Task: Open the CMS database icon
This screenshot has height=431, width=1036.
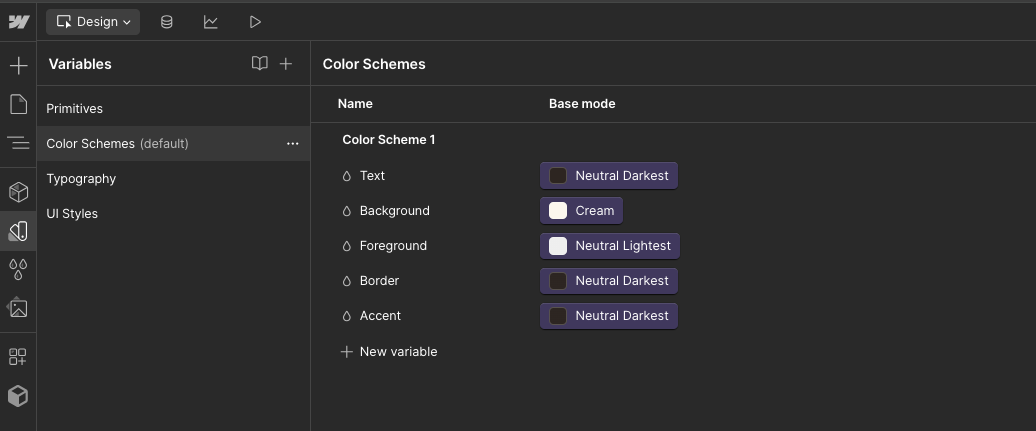Action: [x=167, y=21]
